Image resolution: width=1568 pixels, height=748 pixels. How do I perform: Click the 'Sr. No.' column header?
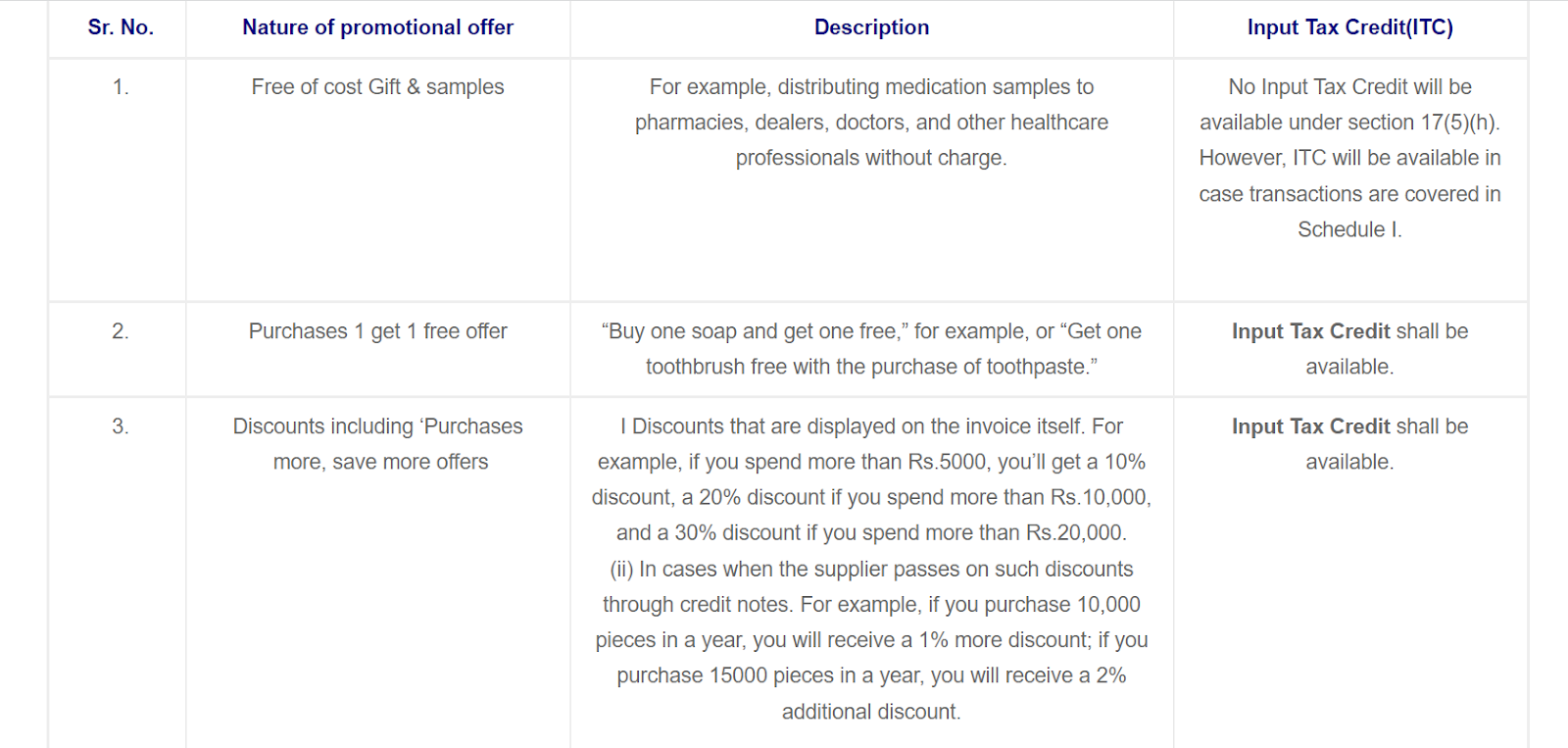tap(121, 27)
